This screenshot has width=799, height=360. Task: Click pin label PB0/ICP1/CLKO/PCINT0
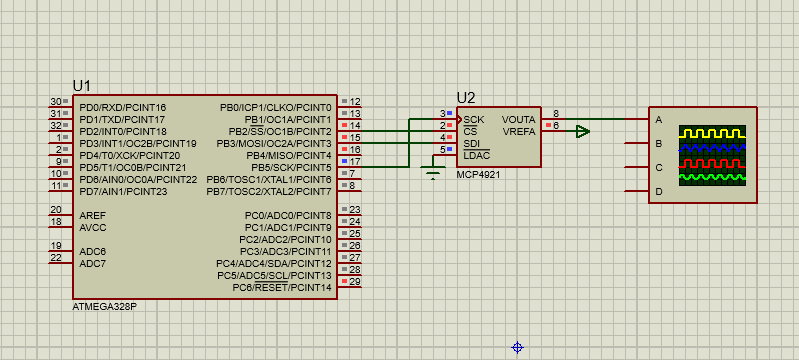(276, 108)
